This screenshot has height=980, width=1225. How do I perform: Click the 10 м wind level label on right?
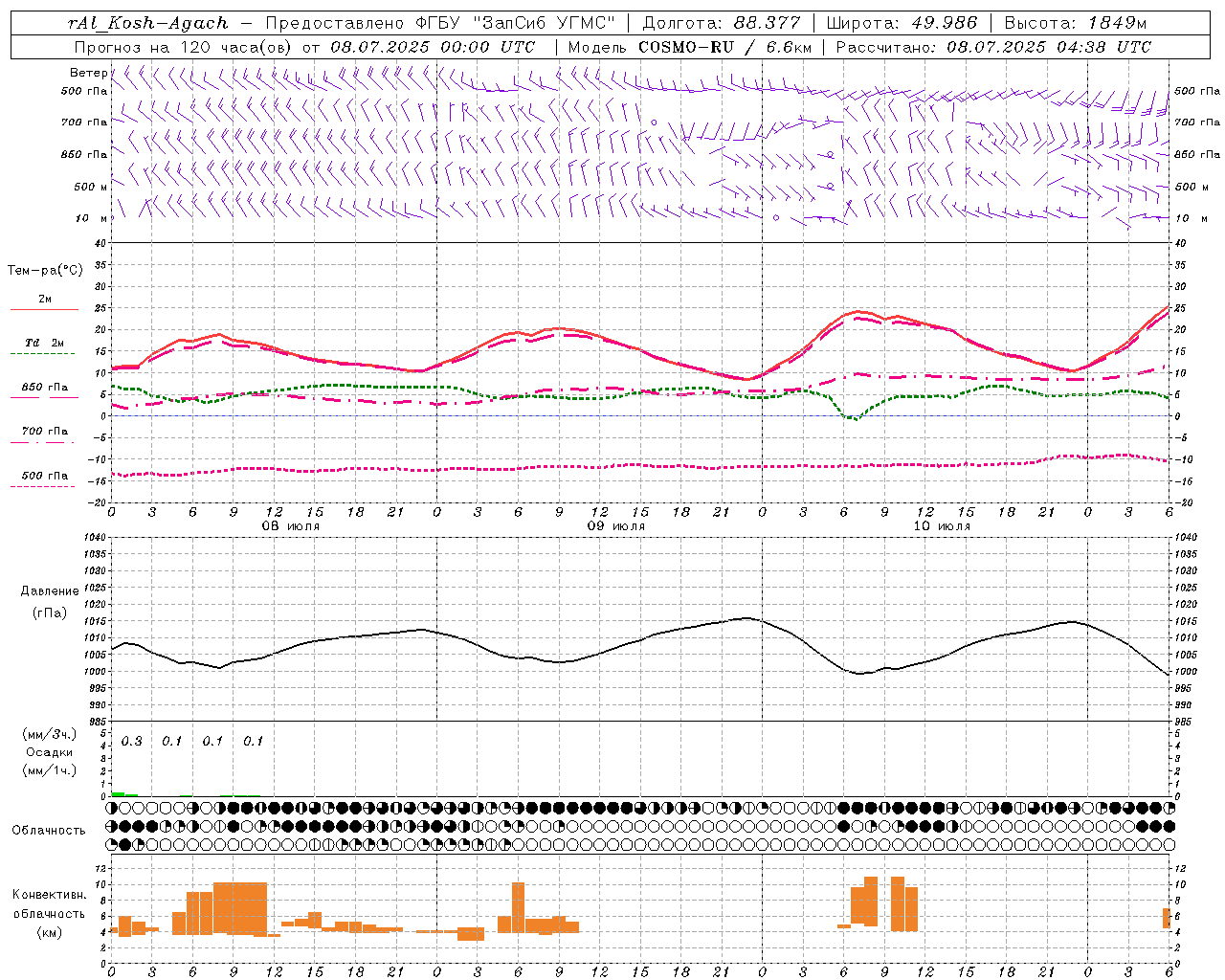point(1191,218)
